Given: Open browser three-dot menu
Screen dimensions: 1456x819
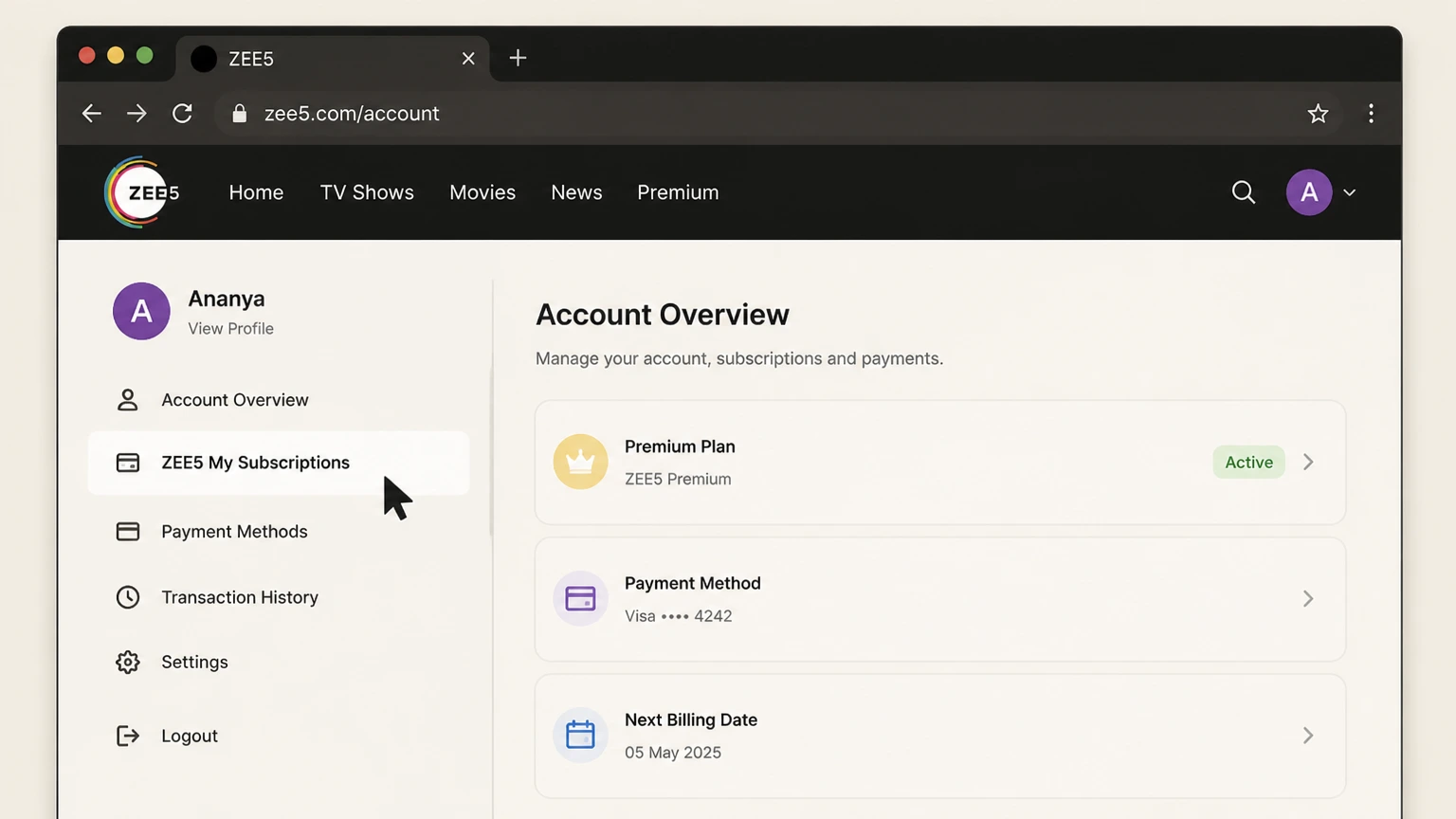Looking at the screenshot, I should click(x=1371, y=114).
